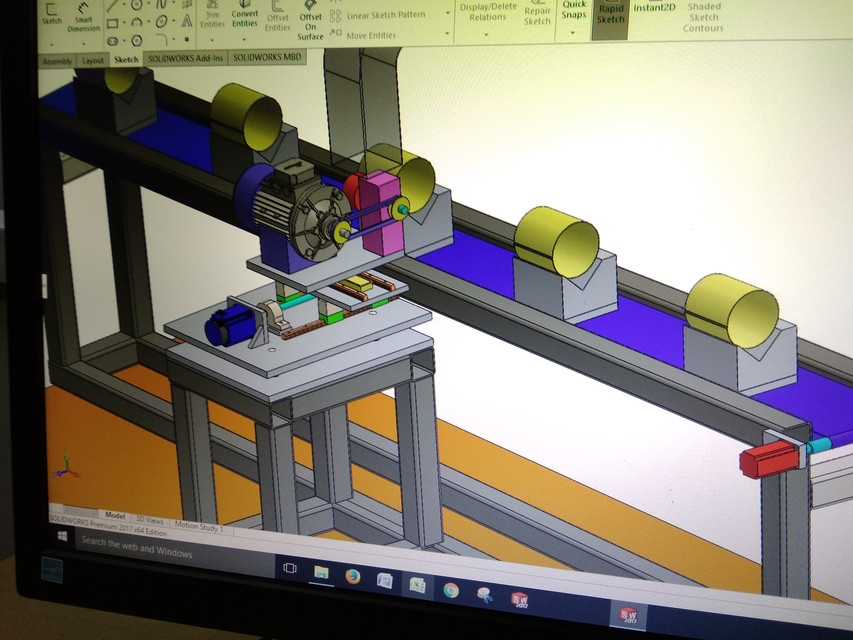Select the polygon sketch tool

pyautogui.click(x=137, y=41)
